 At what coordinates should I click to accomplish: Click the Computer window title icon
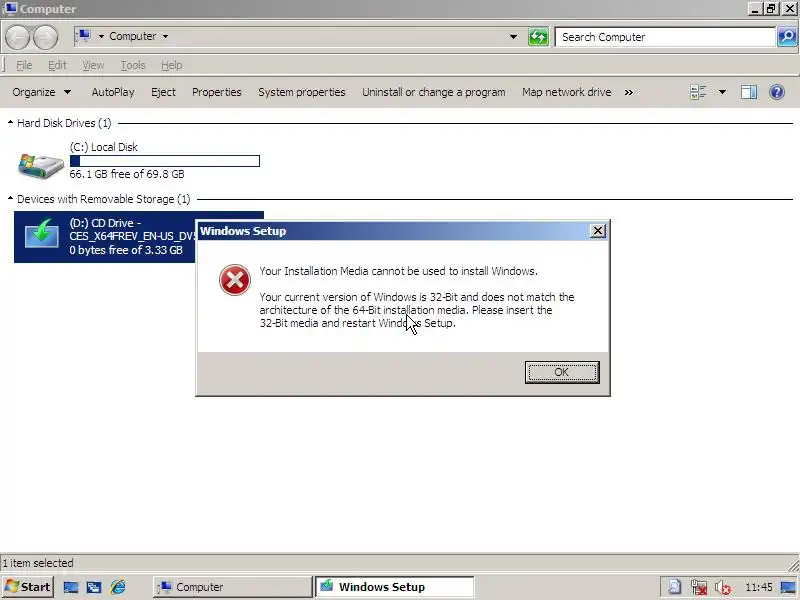[9, 9]
